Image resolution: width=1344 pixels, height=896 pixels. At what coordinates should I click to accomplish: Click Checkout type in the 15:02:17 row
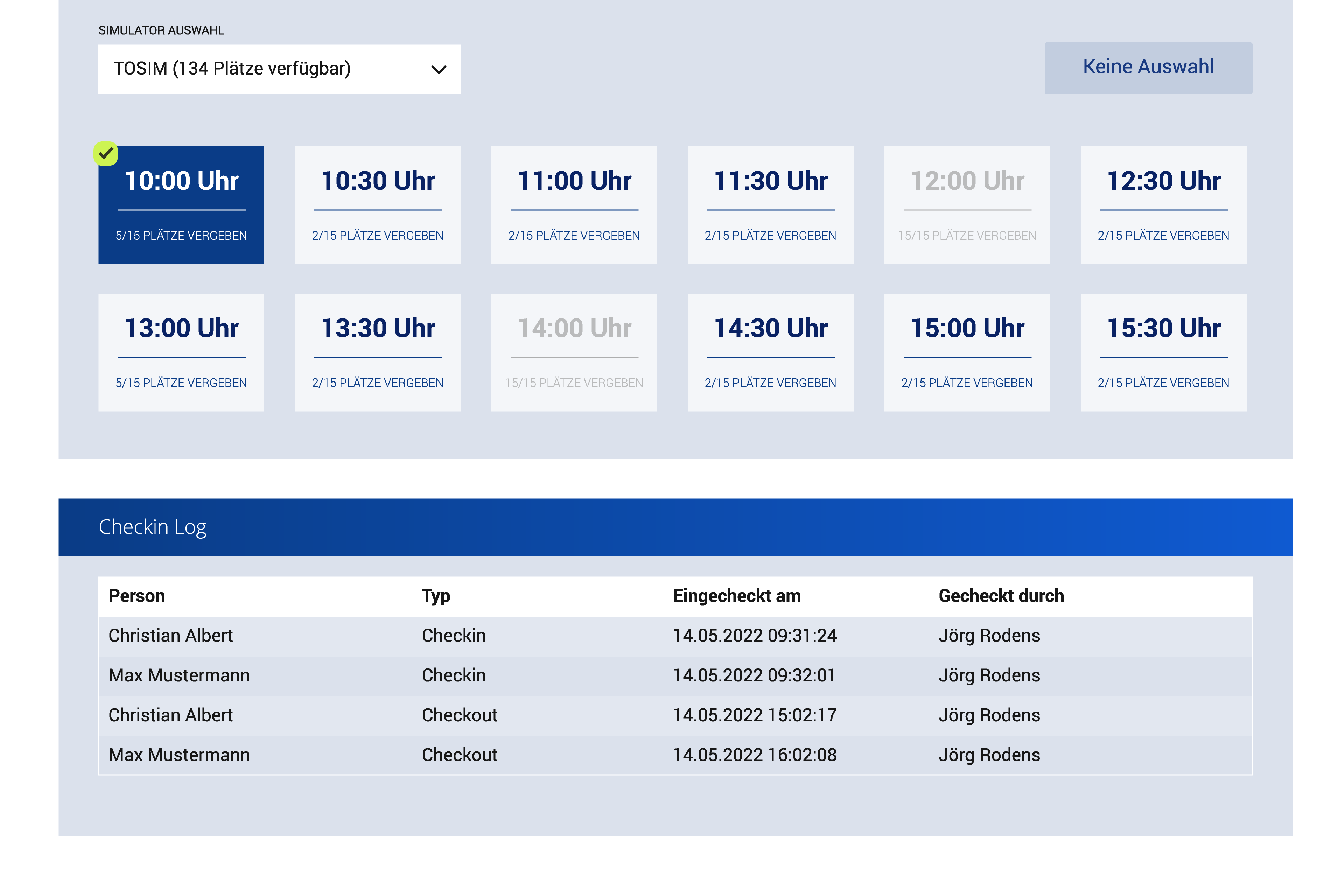[460, 715]
